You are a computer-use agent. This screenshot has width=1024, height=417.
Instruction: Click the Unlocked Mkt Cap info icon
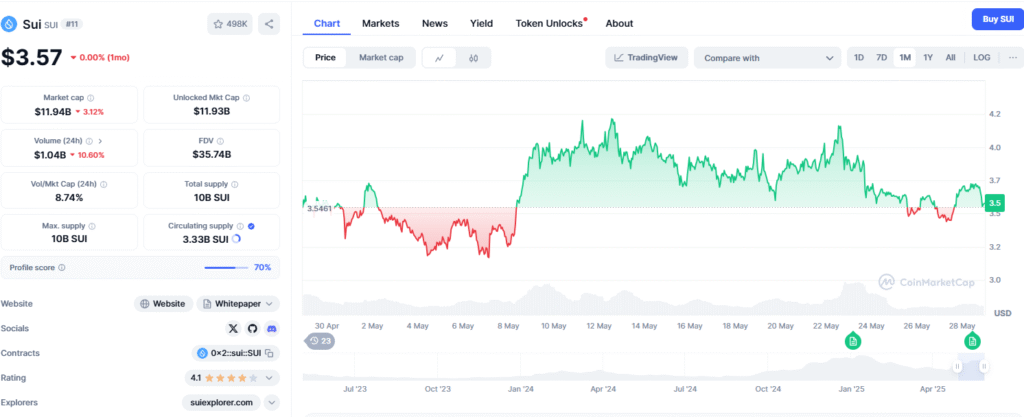(x=246, y=98)
